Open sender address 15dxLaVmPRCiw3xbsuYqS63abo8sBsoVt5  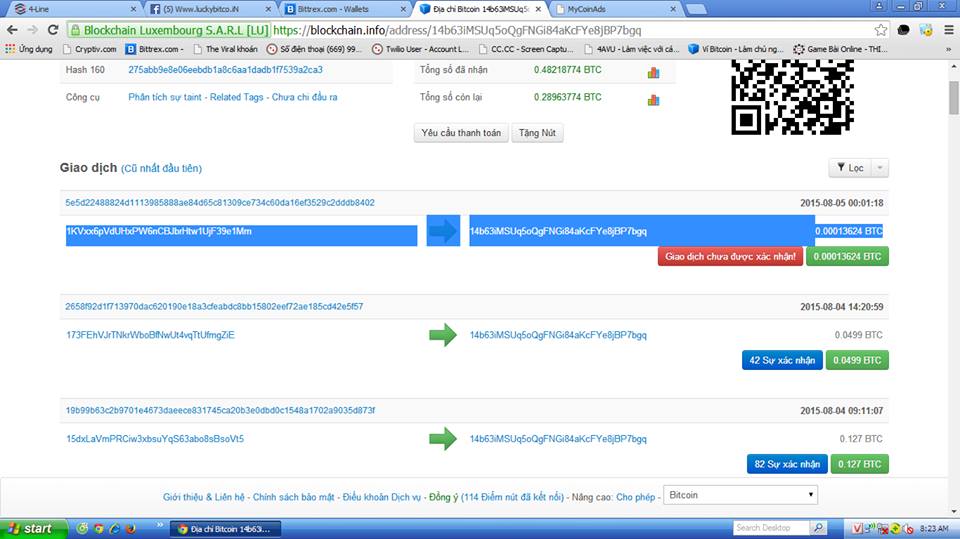pyautogui.click(x=155, y=439)
